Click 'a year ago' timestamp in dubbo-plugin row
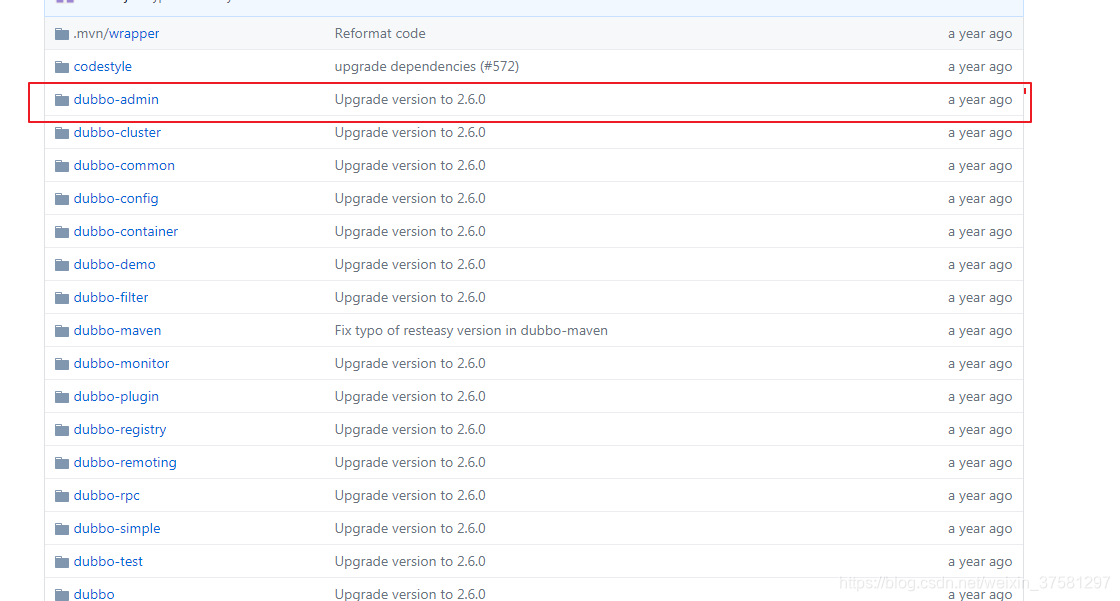This screenshot has height=601, width=1120. 980,397
